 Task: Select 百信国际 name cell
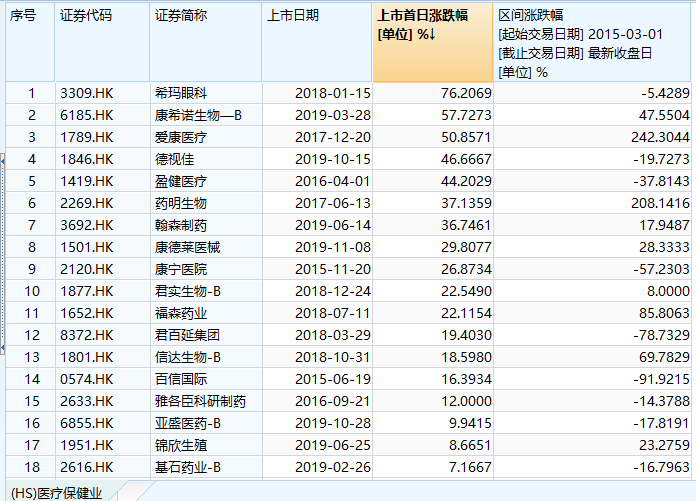tap(206, 379)
